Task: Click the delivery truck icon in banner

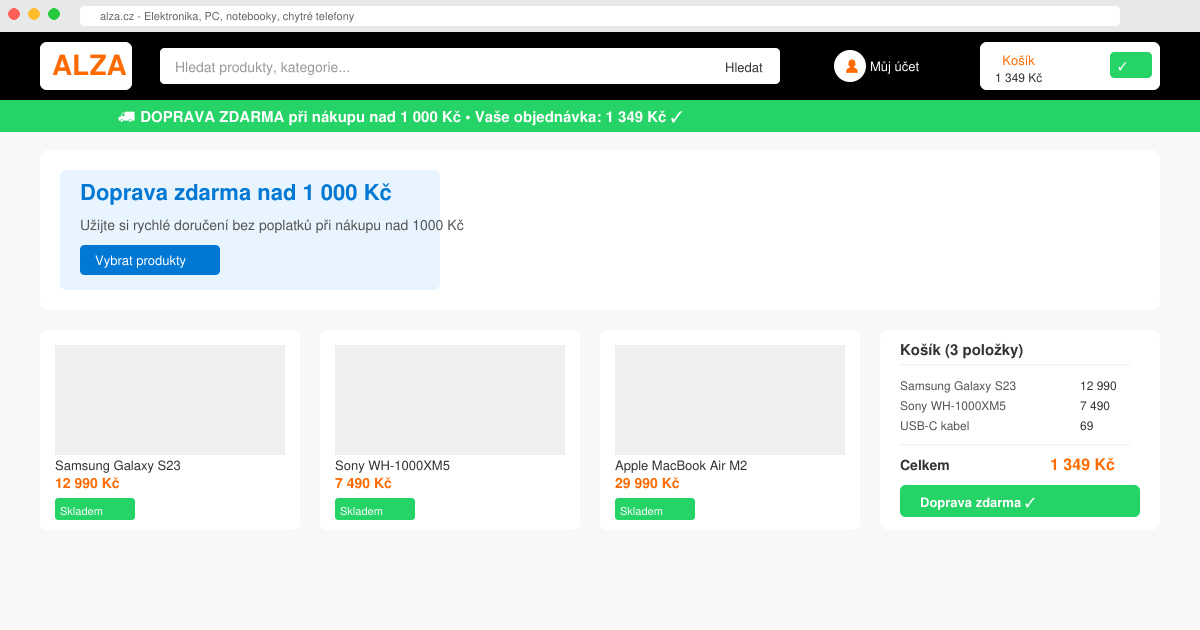Action: (x=126, y=117)
